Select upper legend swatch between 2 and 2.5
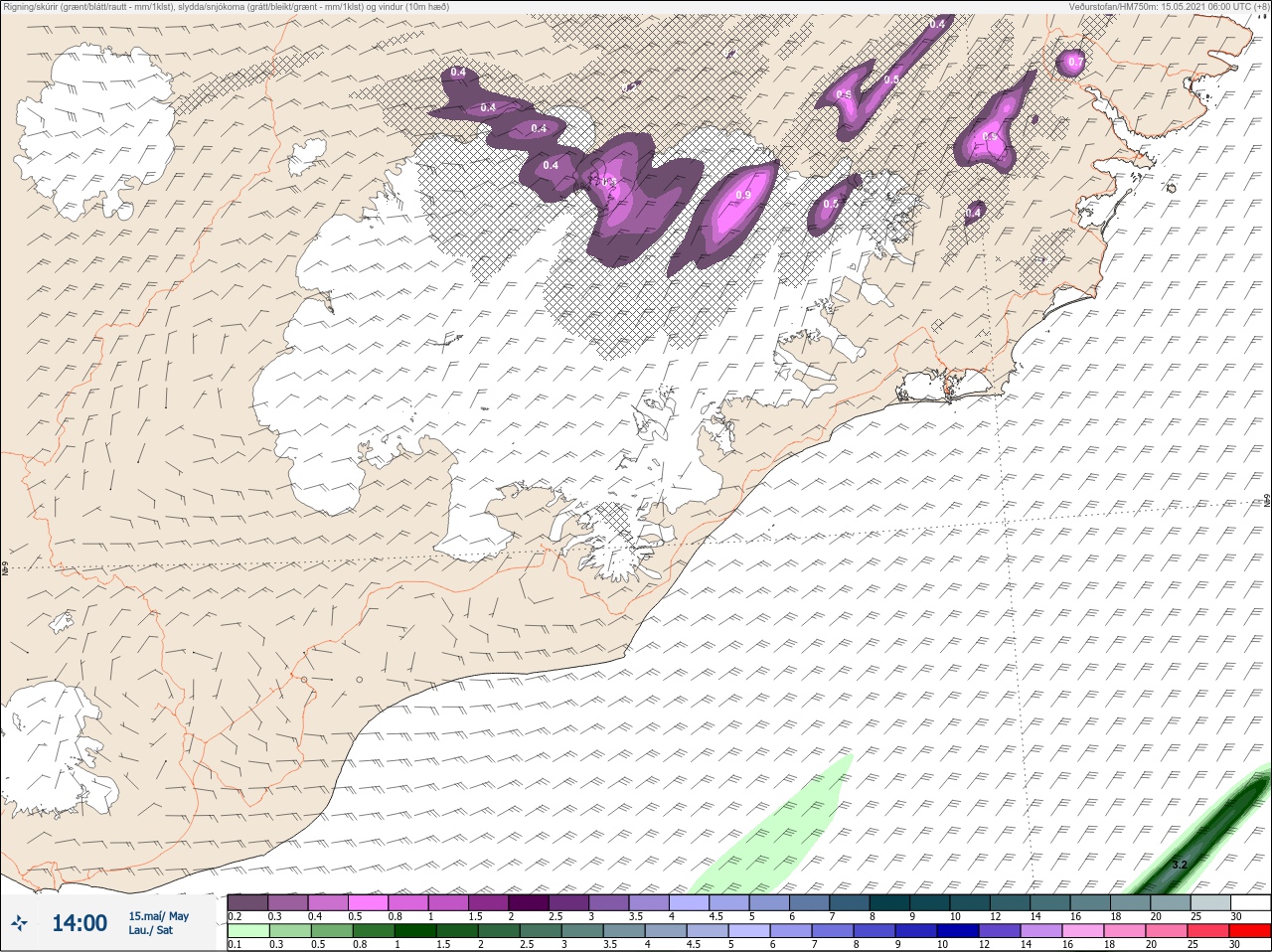The width and height of the screenshot is (1272, 952). [529, 902]
